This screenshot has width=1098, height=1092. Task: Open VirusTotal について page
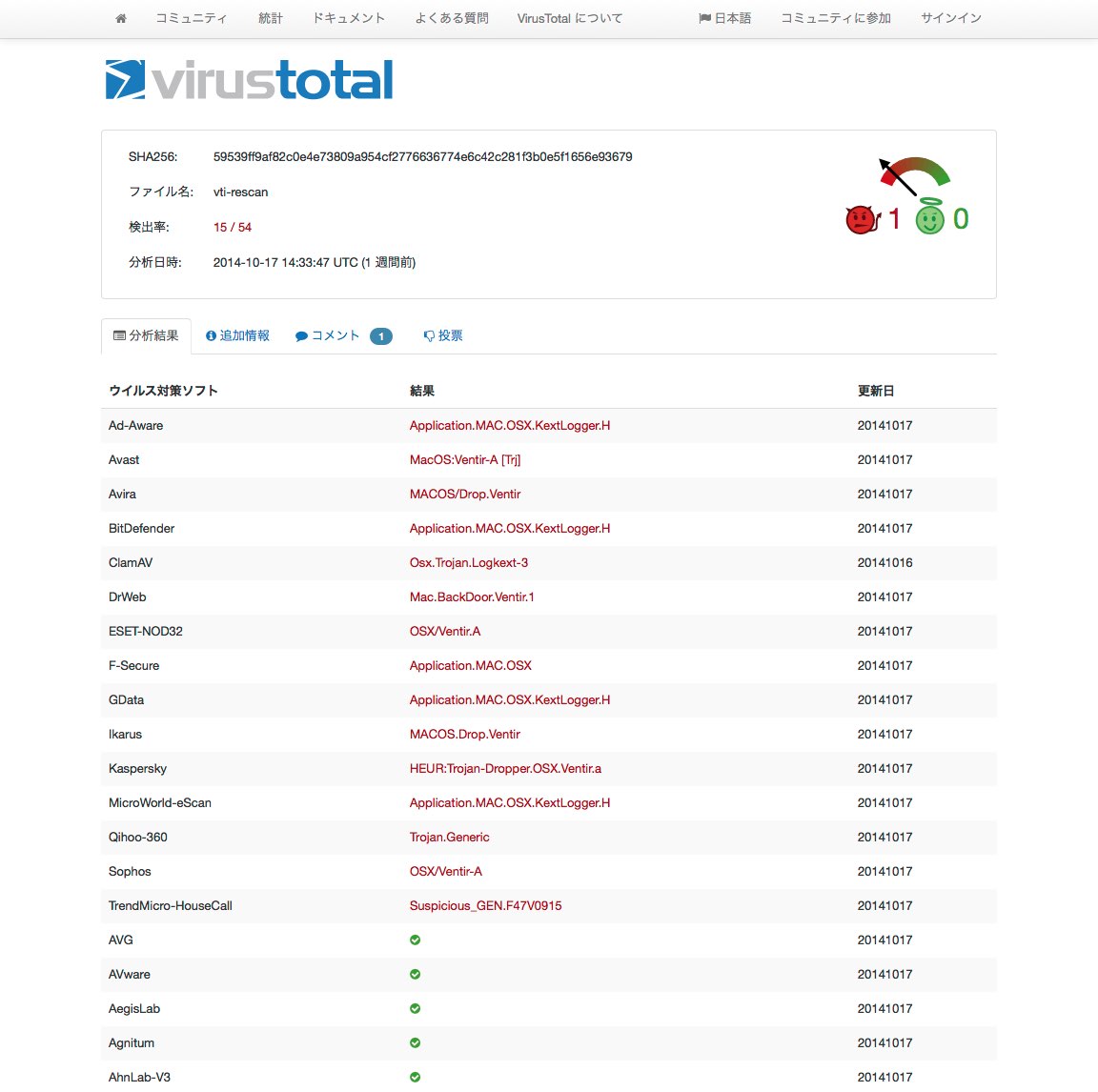[x=570, y=19]
